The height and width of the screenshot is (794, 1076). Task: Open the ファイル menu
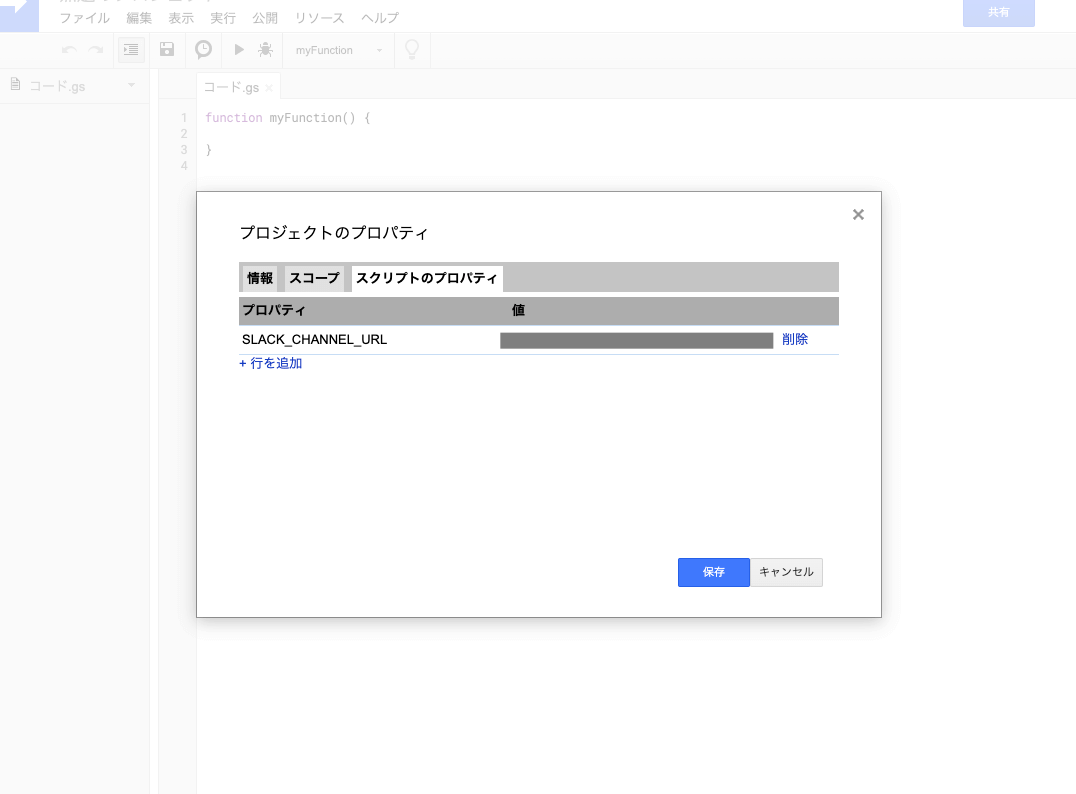[x=84, y=18]
